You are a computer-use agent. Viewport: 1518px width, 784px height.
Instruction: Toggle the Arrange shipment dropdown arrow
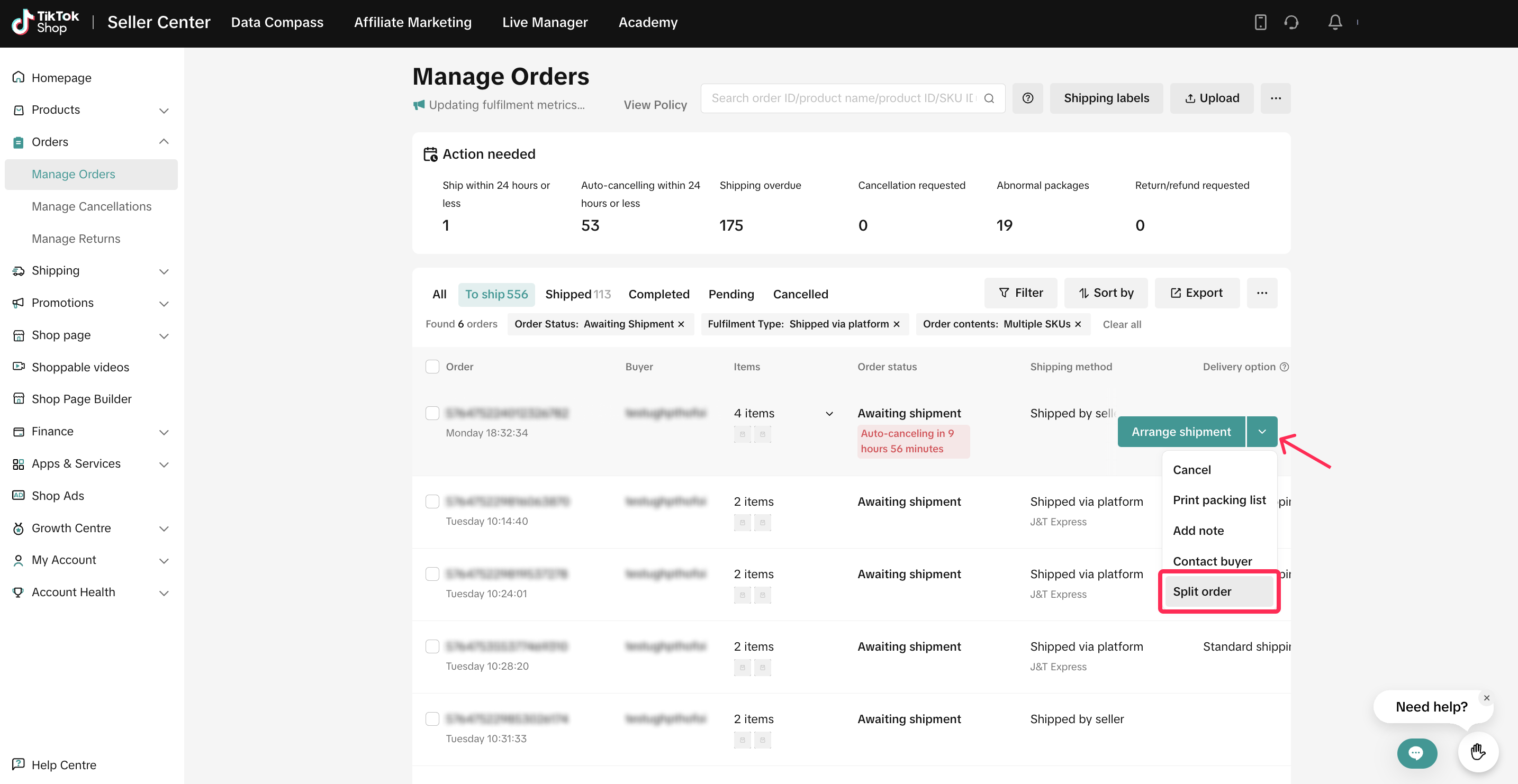(x=1262, y=432)
